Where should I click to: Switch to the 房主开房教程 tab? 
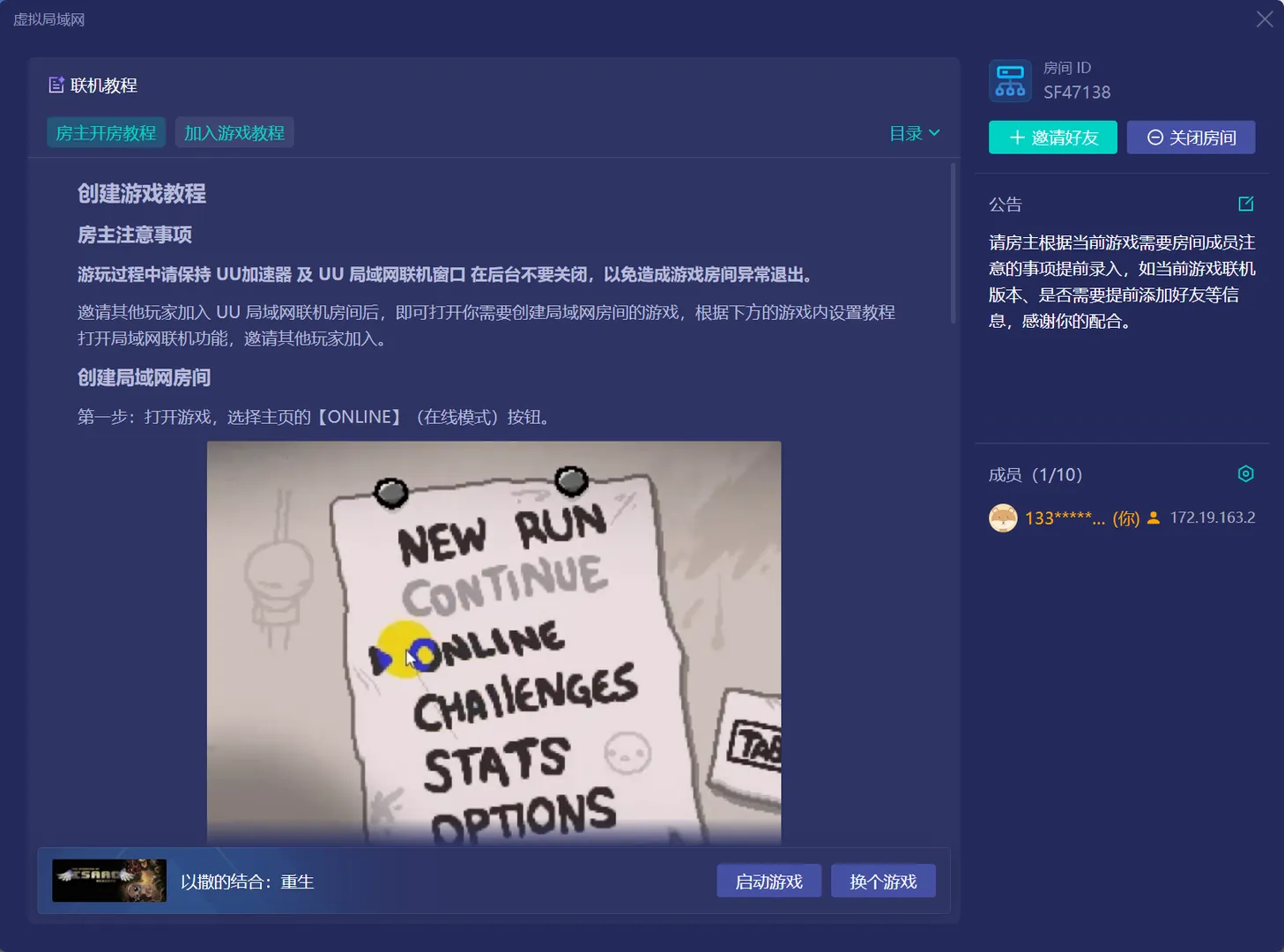[x=106, y=133]
